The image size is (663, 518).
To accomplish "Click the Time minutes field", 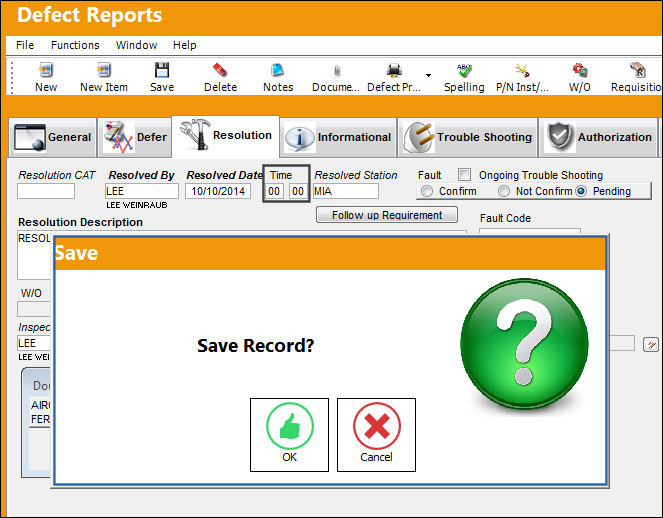I will (298, 192).
